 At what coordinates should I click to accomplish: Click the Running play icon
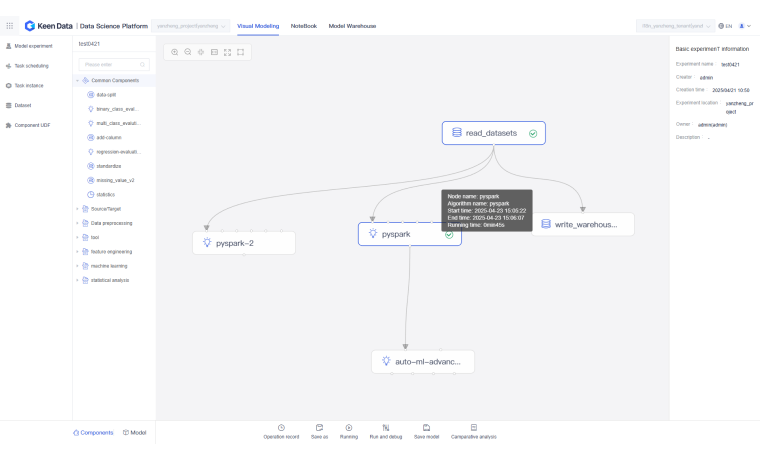(348, 428)
